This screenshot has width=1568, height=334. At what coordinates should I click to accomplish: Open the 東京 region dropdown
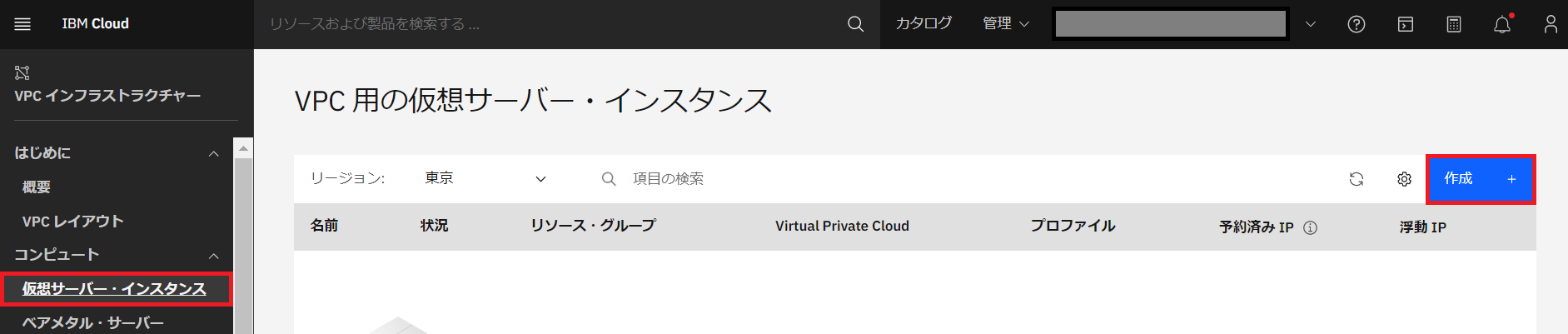click(x=485, y=179)
